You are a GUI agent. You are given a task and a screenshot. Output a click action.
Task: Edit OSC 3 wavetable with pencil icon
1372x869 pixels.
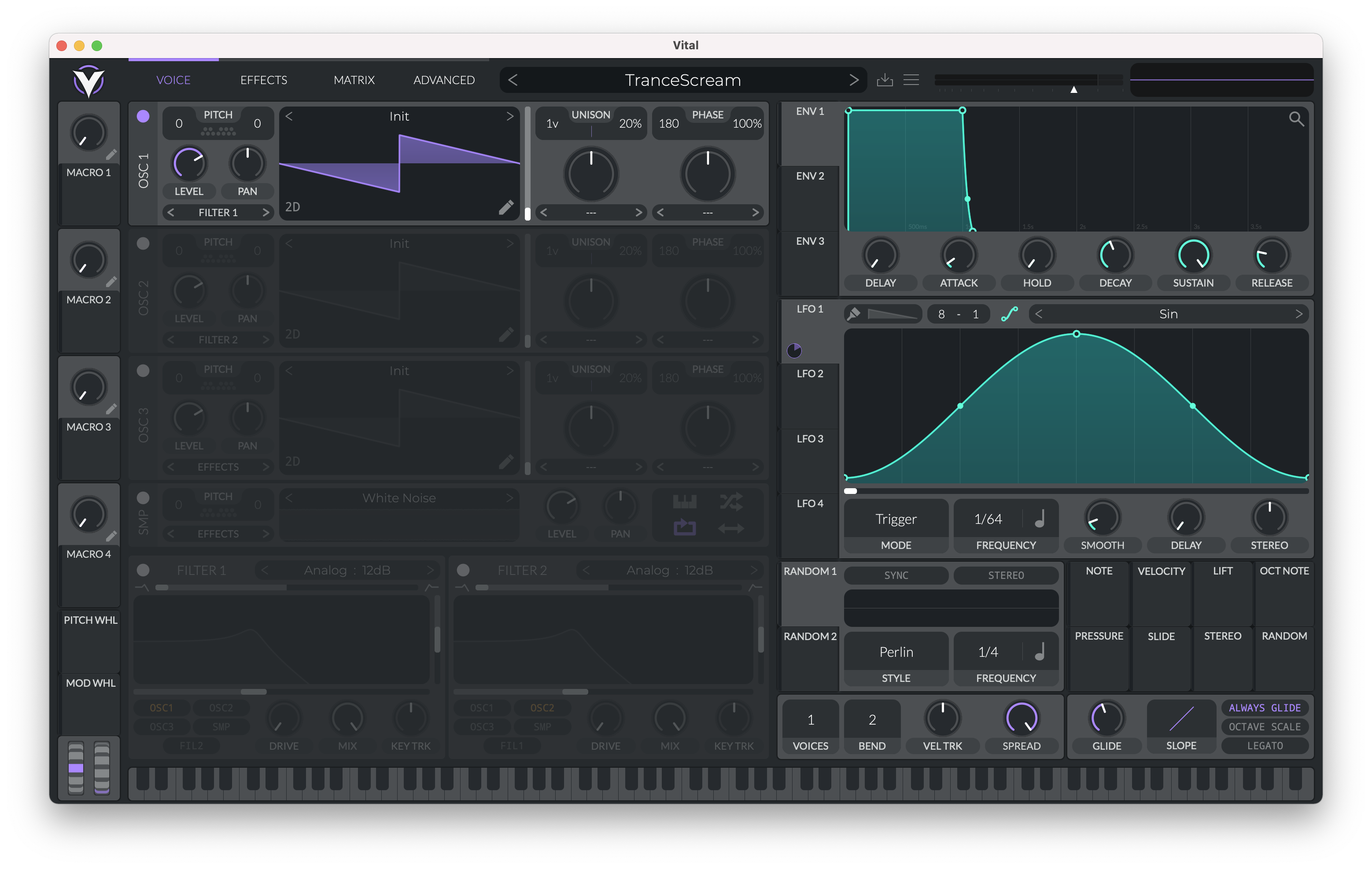(506, 461)
